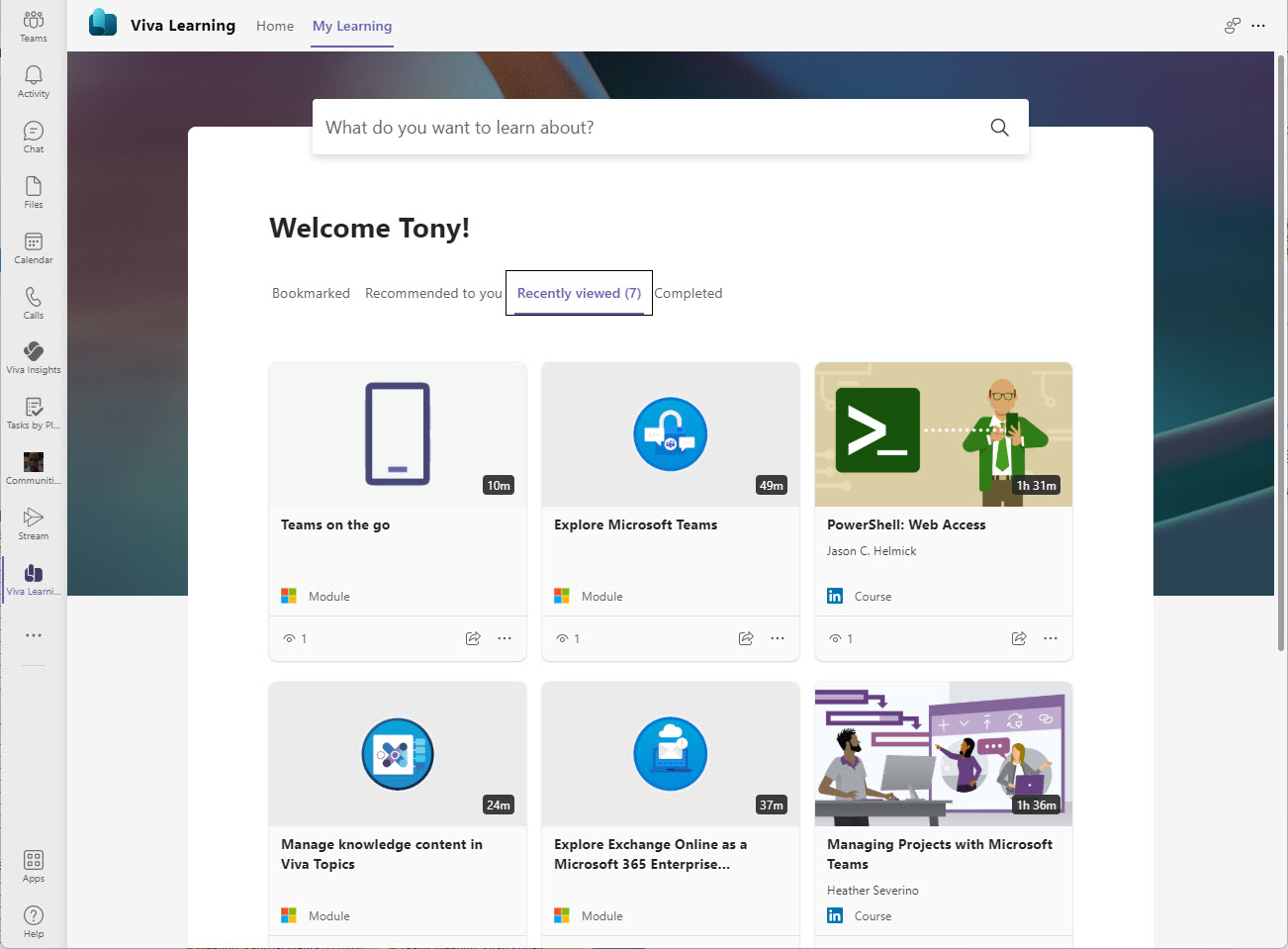
Task: Select the Bookmarked tab
Action: point(311,293)
